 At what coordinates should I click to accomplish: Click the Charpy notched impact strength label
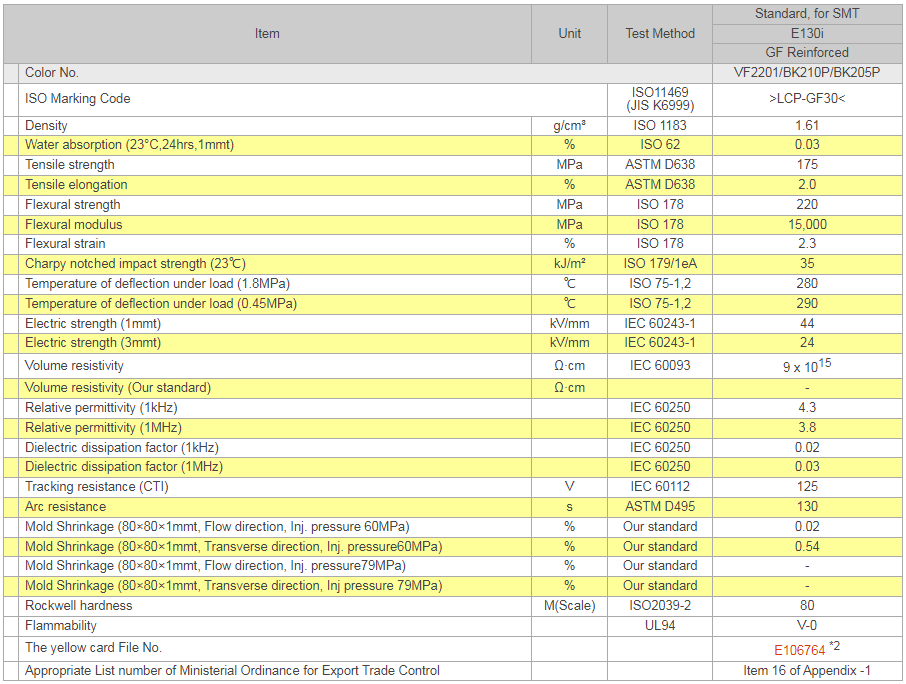click(135, 264)
